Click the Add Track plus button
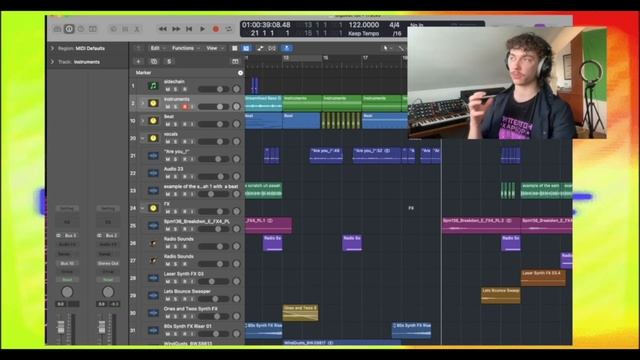 coord(138,61)
